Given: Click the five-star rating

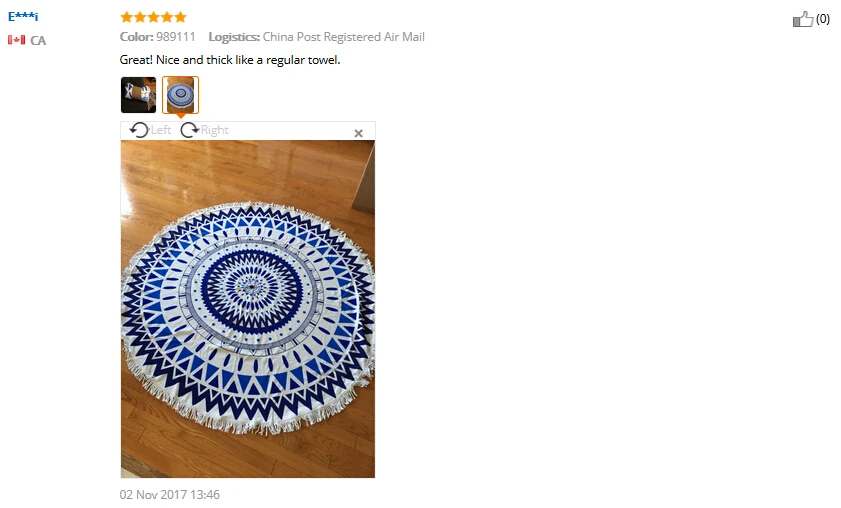Looking at the screenshot, I should coord(153,17).
